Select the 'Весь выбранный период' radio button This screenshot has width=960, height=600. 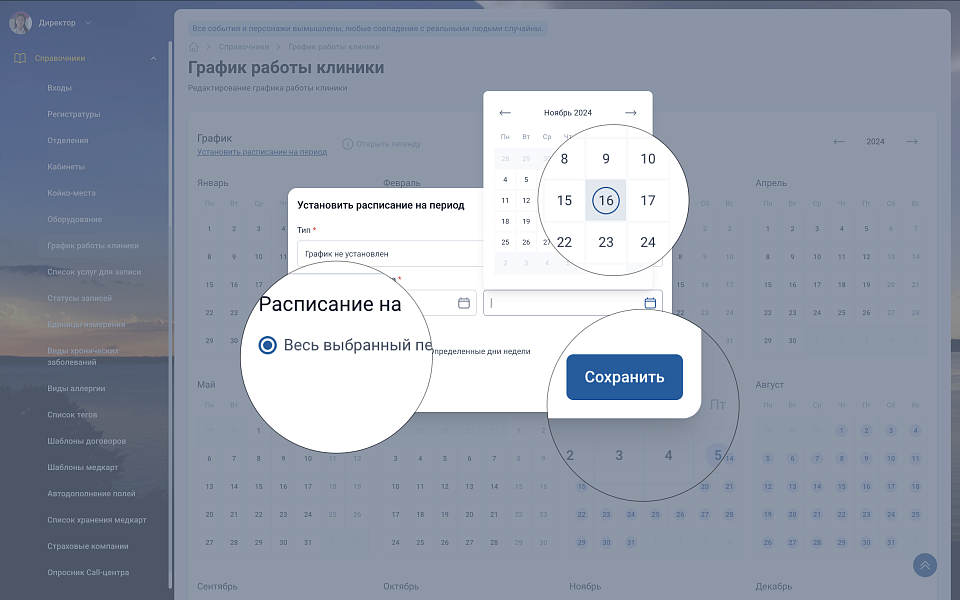pos(267,345)
